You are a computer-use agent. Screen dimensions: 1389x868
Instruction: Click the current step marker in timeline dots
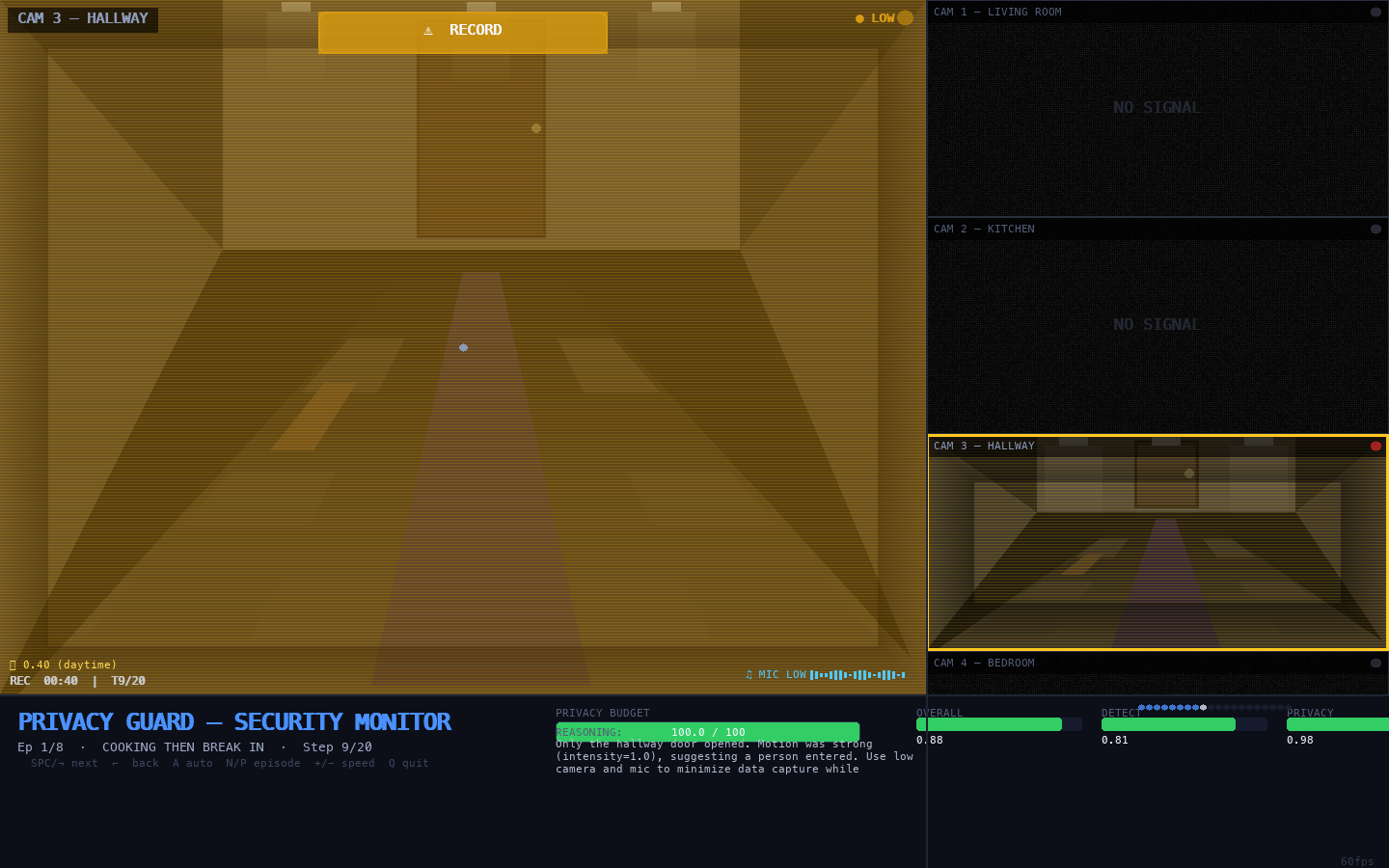(x=1203, y=708)
